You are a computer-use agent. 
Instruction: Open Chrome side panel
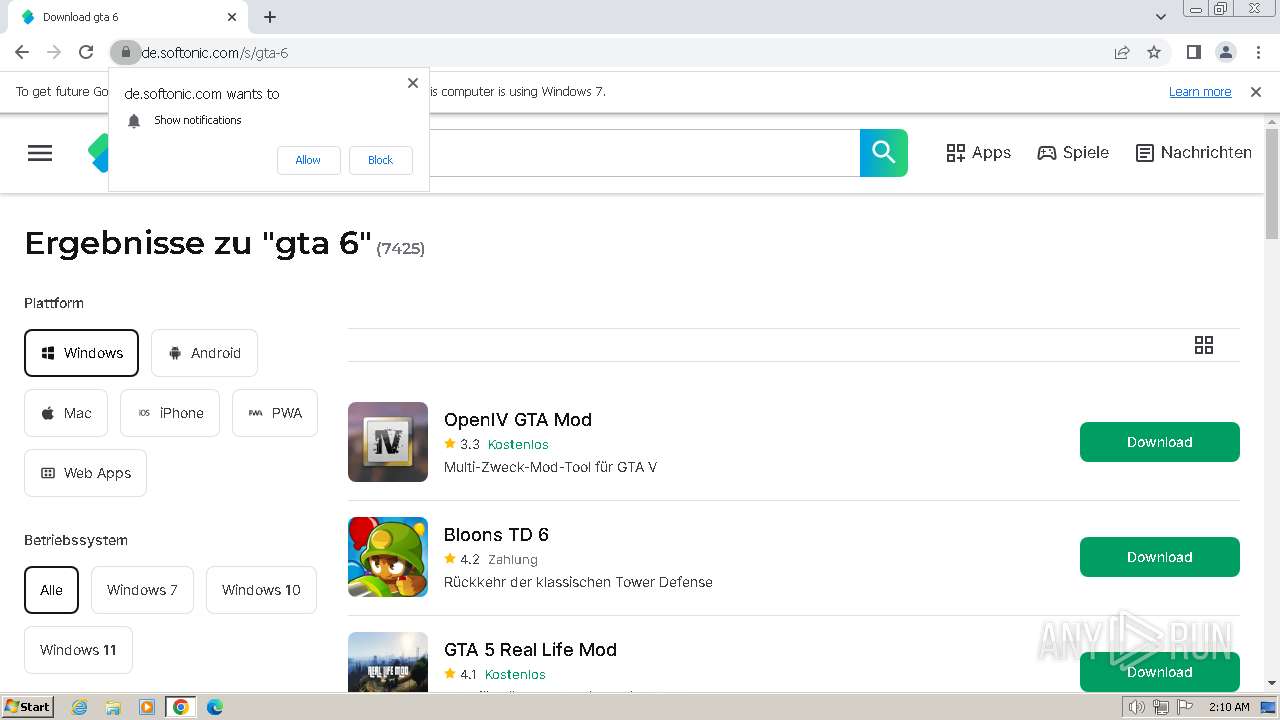click(1193, 52)
